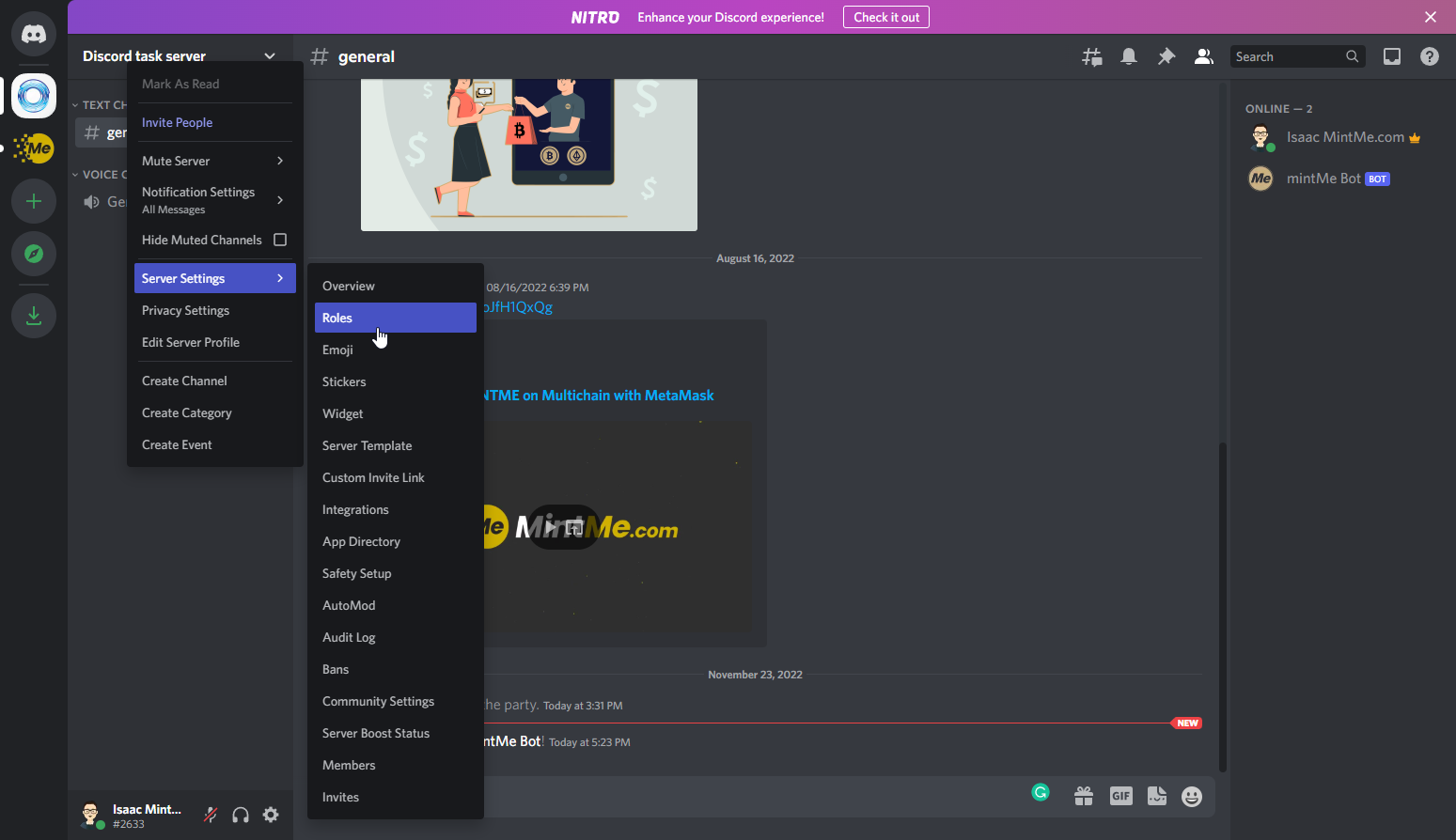Open the Threads icon in header
Screen dimensions: 1456x840
pyautogui.click(x=1091, y=56)
